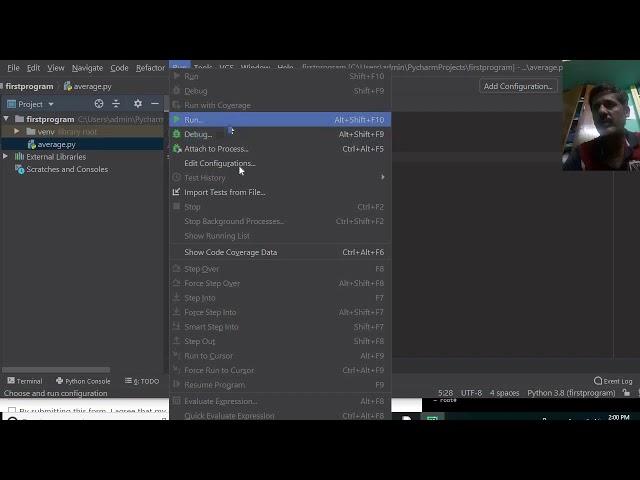The width and height of the screenshot is (640, 480).
Task: Open Edit Configurations... dialog
Action: point(280,163)
